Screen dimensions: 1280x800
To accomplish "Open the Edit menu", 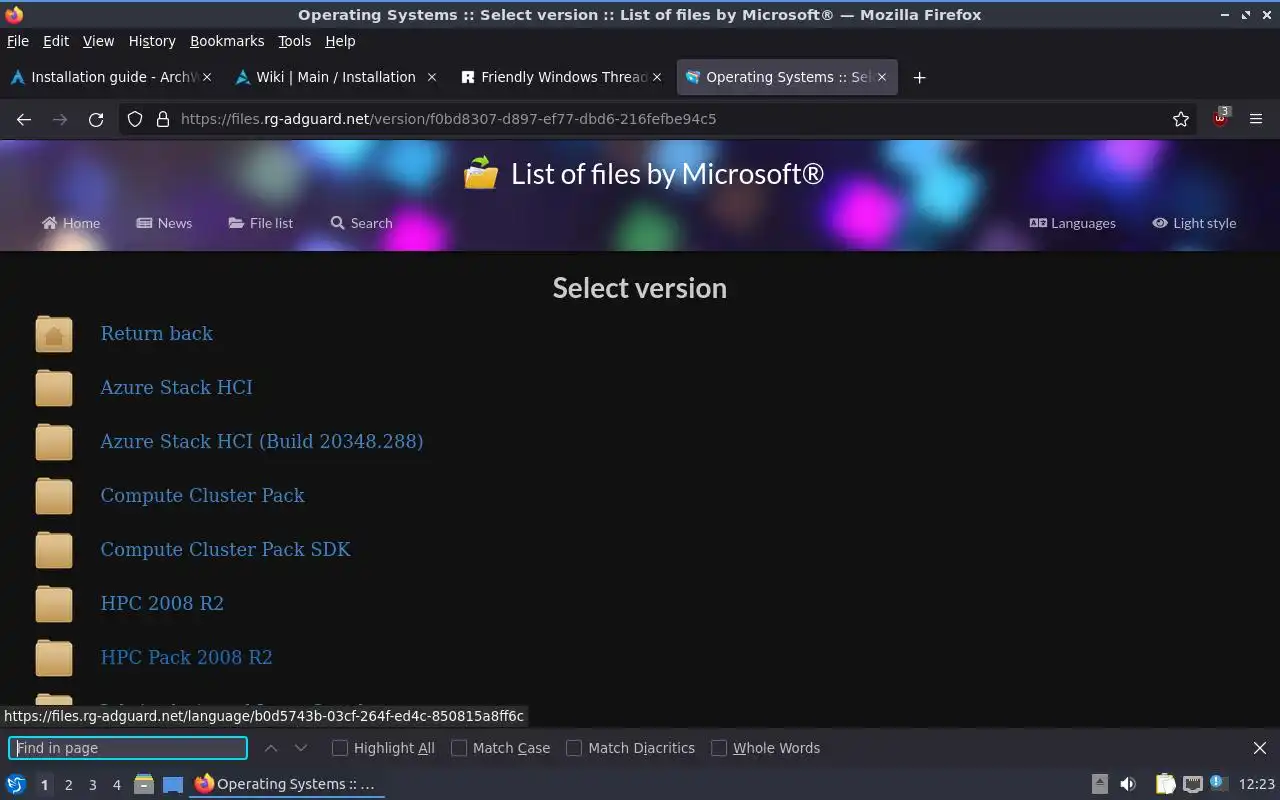I will (x=56, y=41).
